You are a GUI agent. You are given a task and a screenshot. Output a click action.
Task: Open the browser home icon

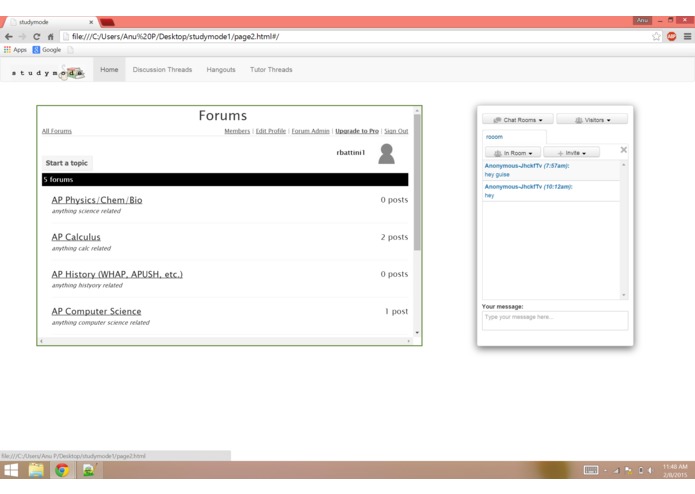tap(51, 37)
